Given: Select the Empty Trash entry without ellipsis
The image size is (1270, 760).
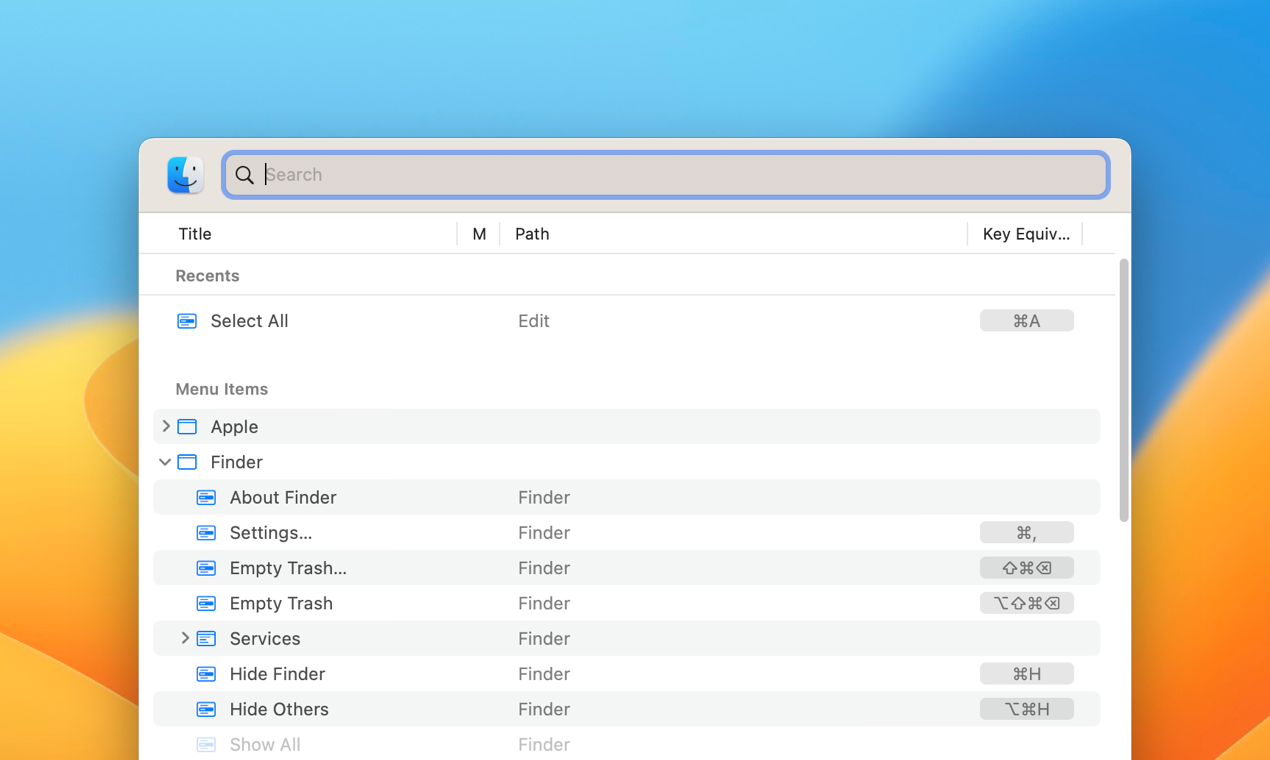Looking at the screenshot, I should (x=281, y=603).
